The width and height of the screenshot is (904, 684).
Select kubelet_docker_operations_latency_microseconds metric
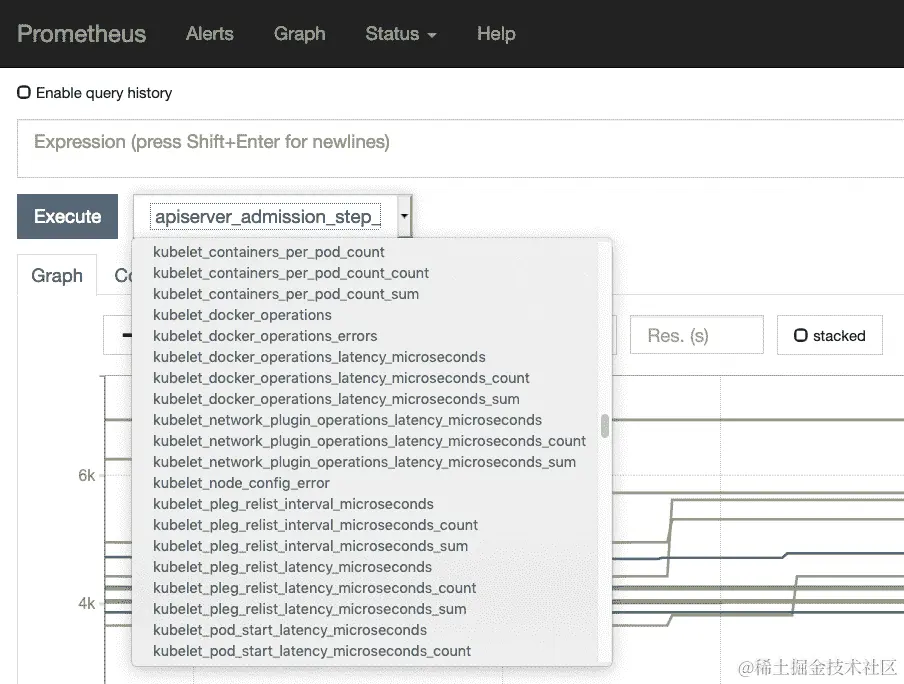point(319,357)
